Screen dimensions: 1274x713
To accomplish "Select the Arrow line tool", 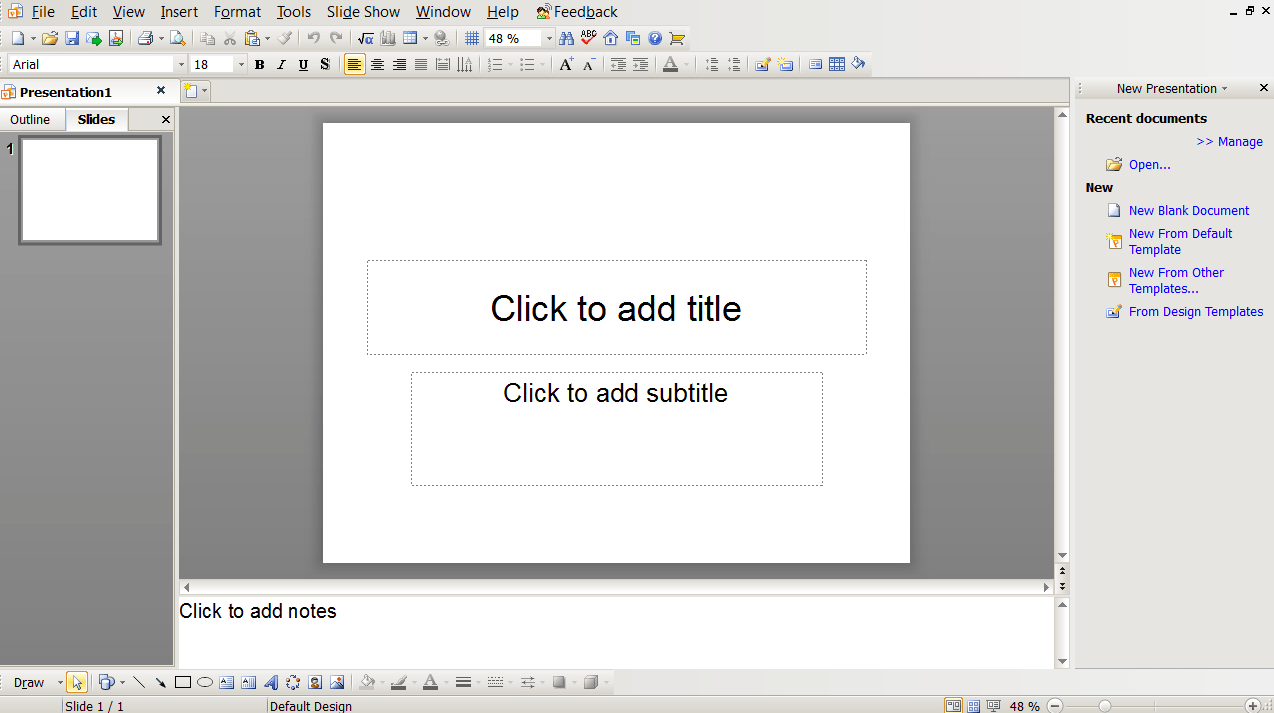I will point(160,682).
